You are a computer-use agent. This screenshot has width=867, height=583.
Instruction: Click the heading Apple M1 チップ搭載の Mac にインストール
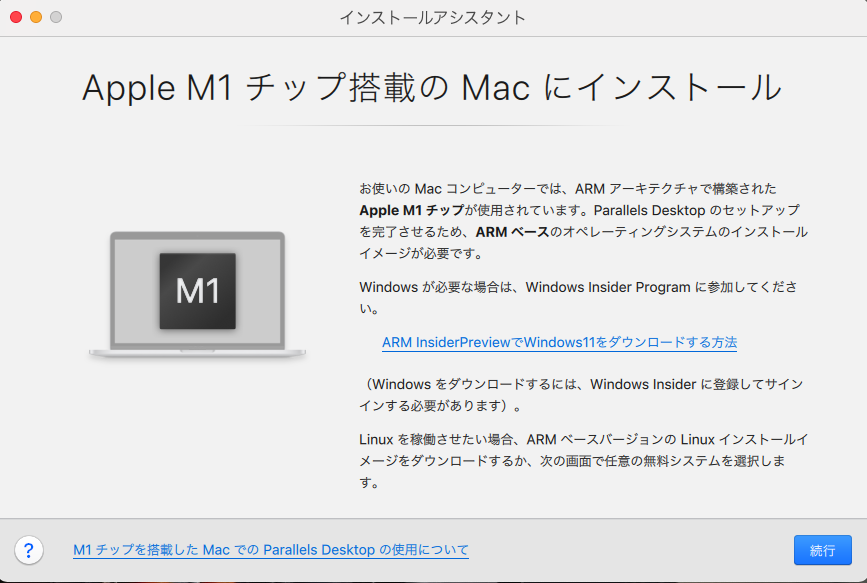click(432, 87)
